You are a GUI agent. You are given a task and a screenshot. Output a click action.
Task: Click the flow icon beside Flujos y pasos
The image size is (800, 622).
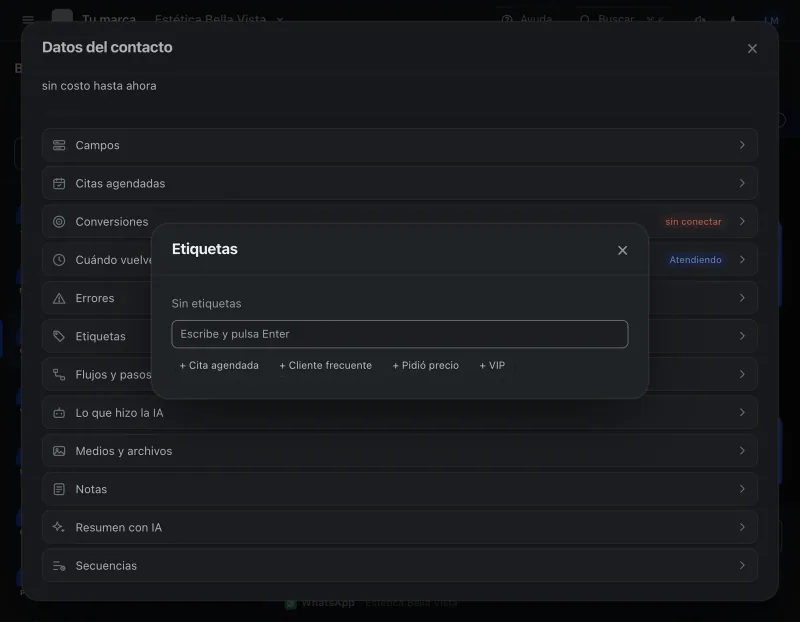tap(59, 375)
